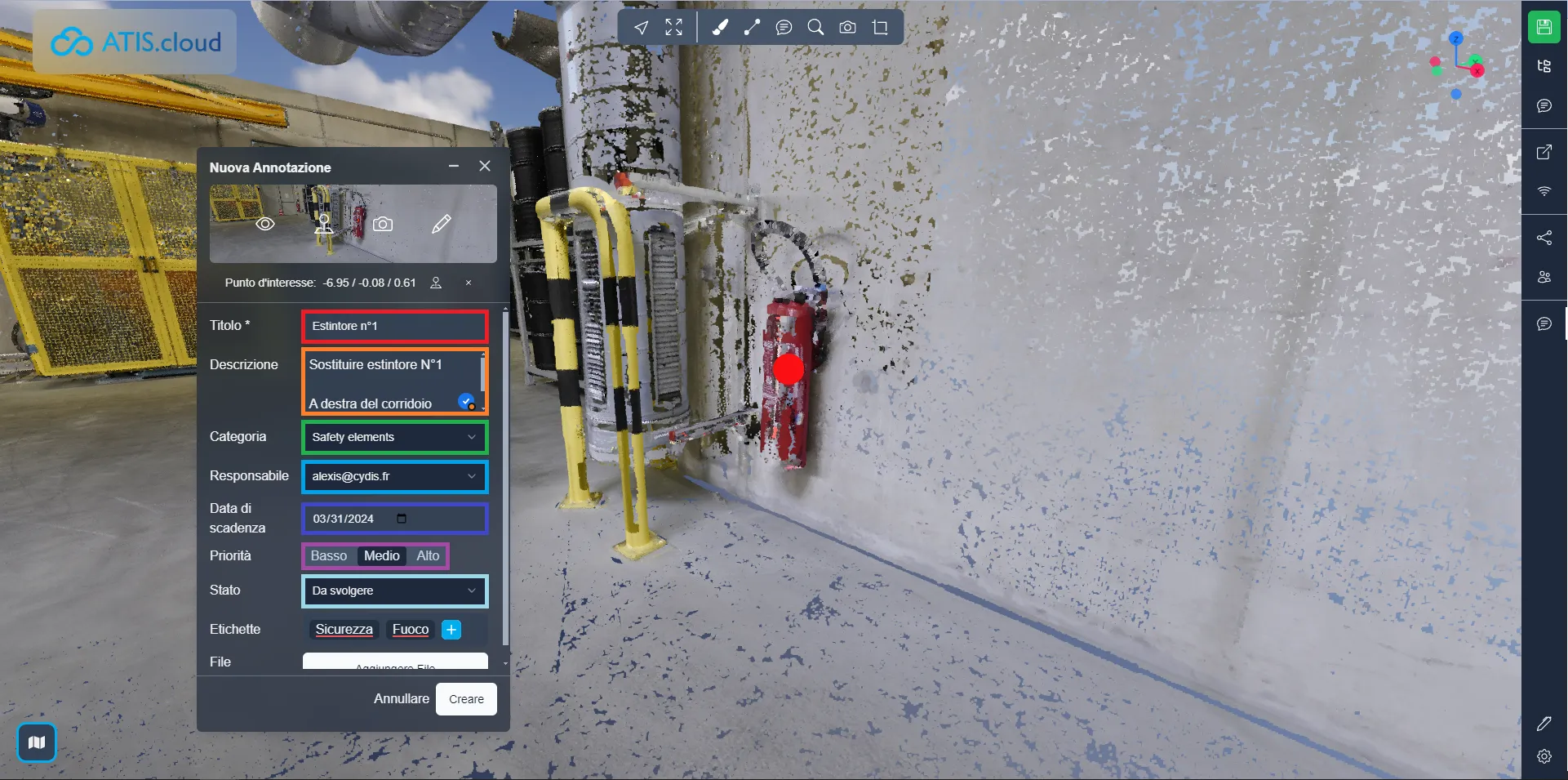The width and height of the screenshot is (1568, 780).
Task: Click the camera icon in annotation preview
Action: click(383, 224)
